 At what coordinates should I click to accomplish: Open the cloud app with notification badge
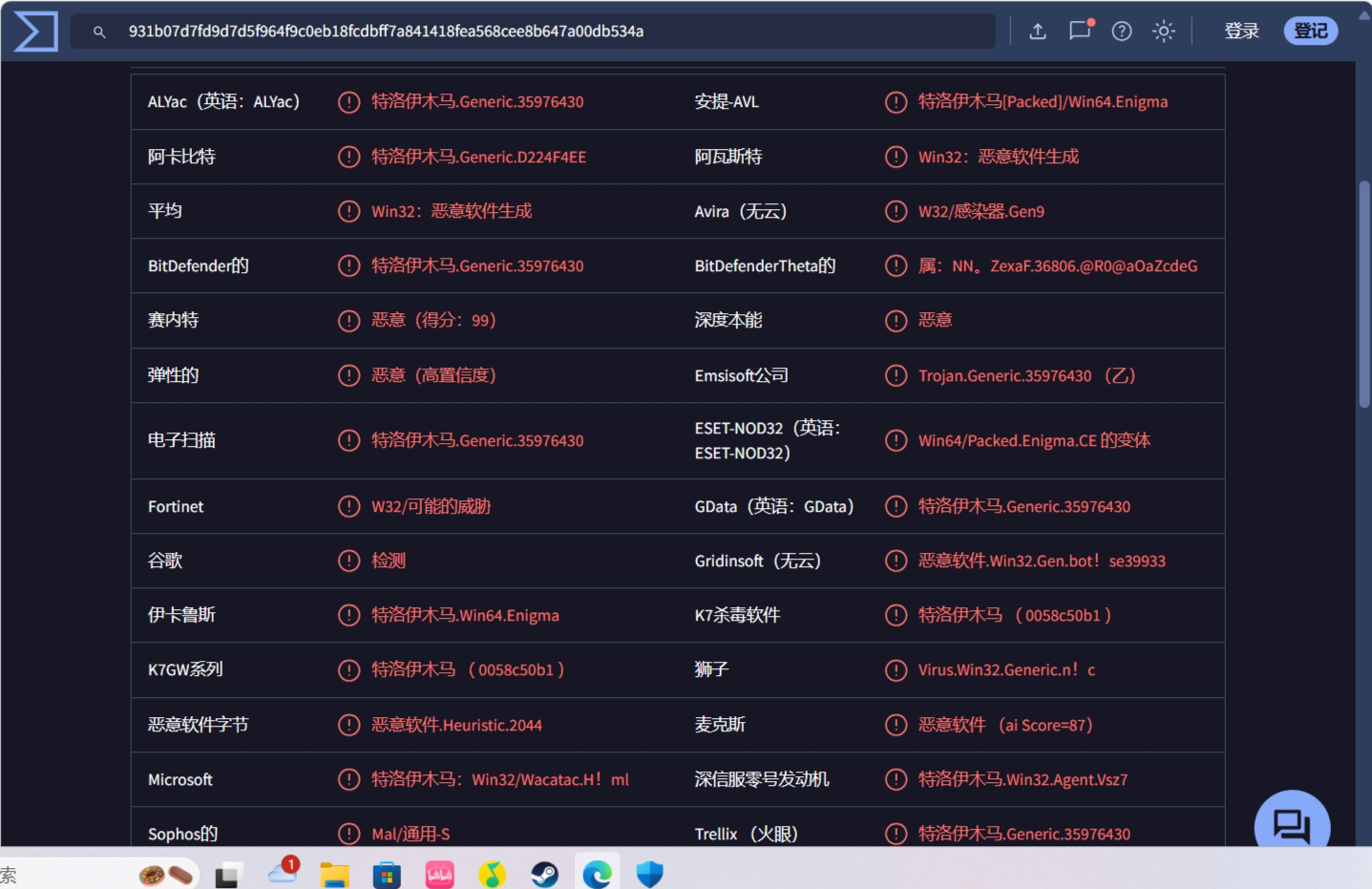pos(283,870)
